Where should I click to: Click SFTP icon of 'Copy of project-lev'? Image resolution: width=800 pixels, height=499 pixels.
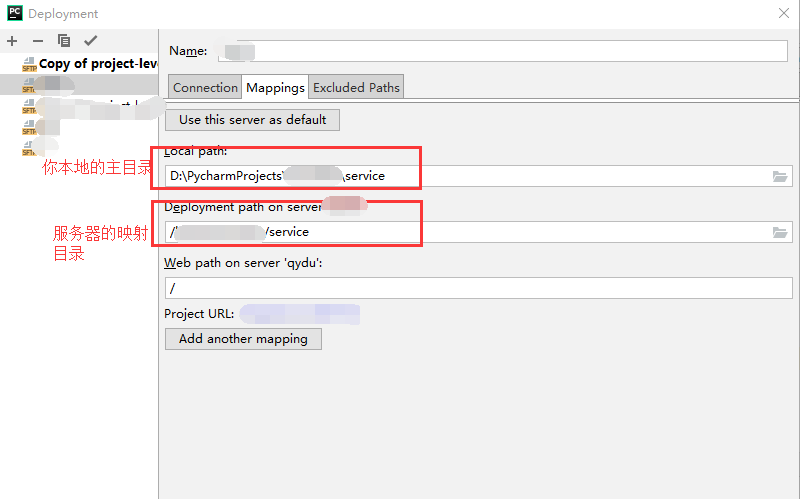(x=29, y=64)
